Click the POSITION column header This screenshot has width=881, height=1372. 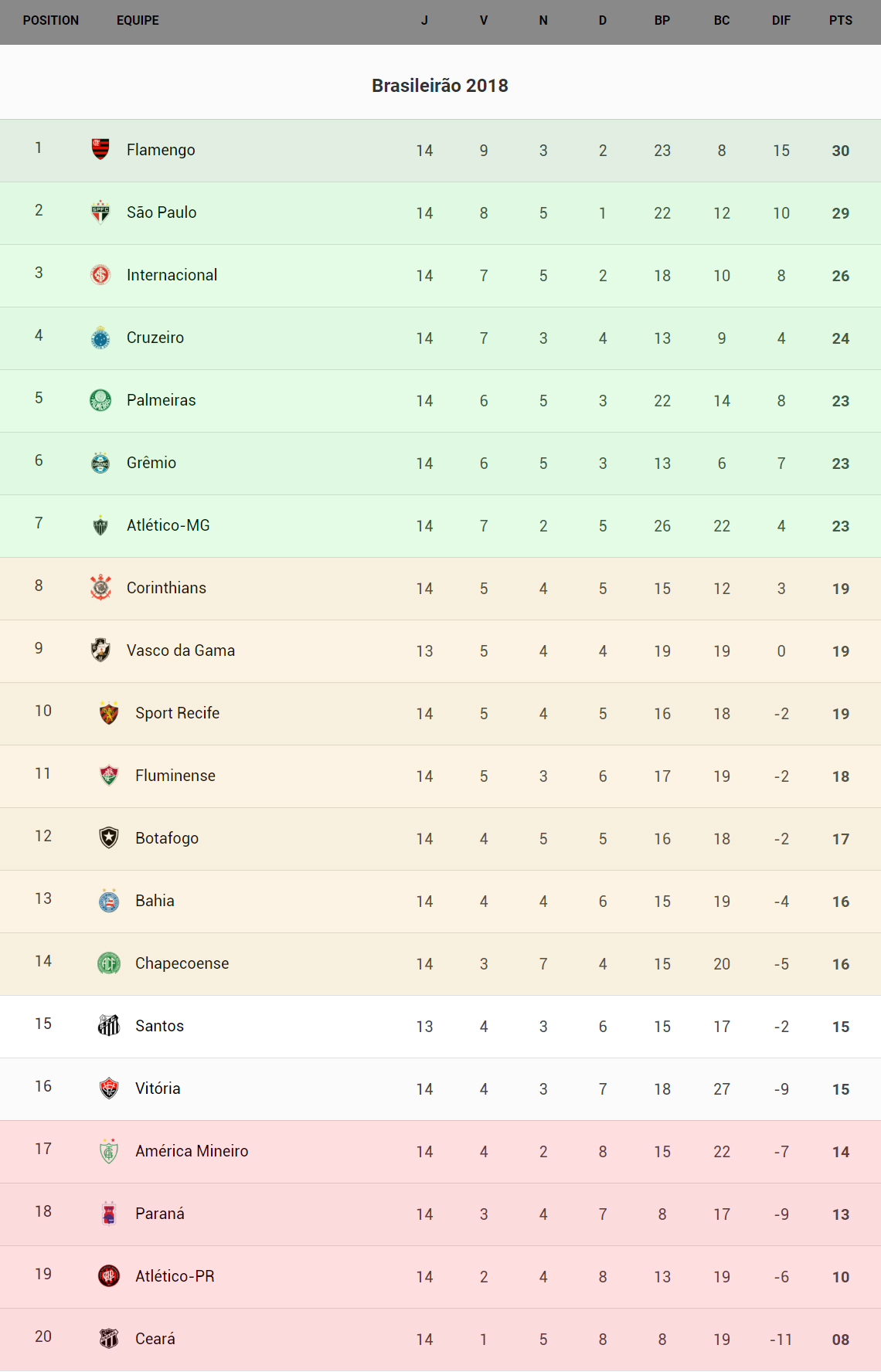tap(51, 21)
